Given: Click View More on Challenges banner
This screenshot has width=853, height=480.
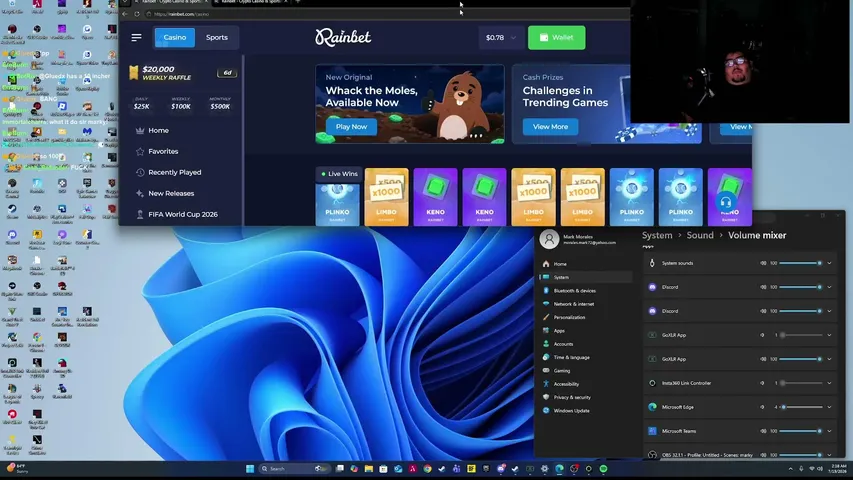Looking at the screenshot, I should tap(551, 127).
